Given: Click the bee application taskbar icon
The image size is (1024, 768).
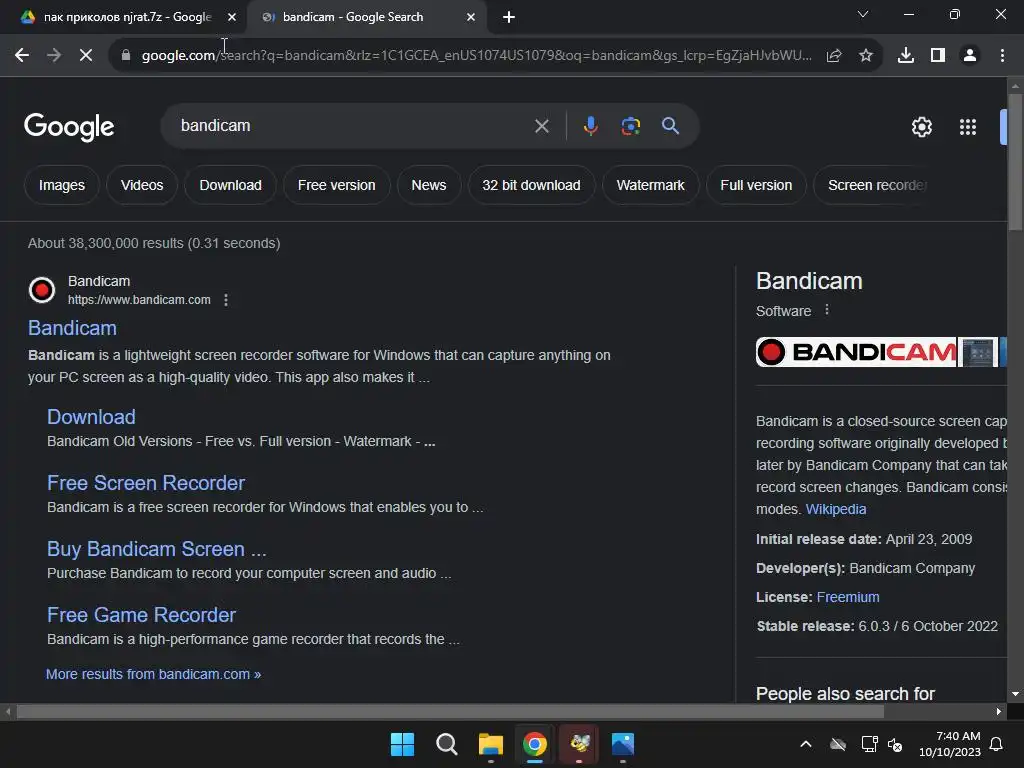Looking at the screenshot, I should pyautogui.click(x=579, y=744).
